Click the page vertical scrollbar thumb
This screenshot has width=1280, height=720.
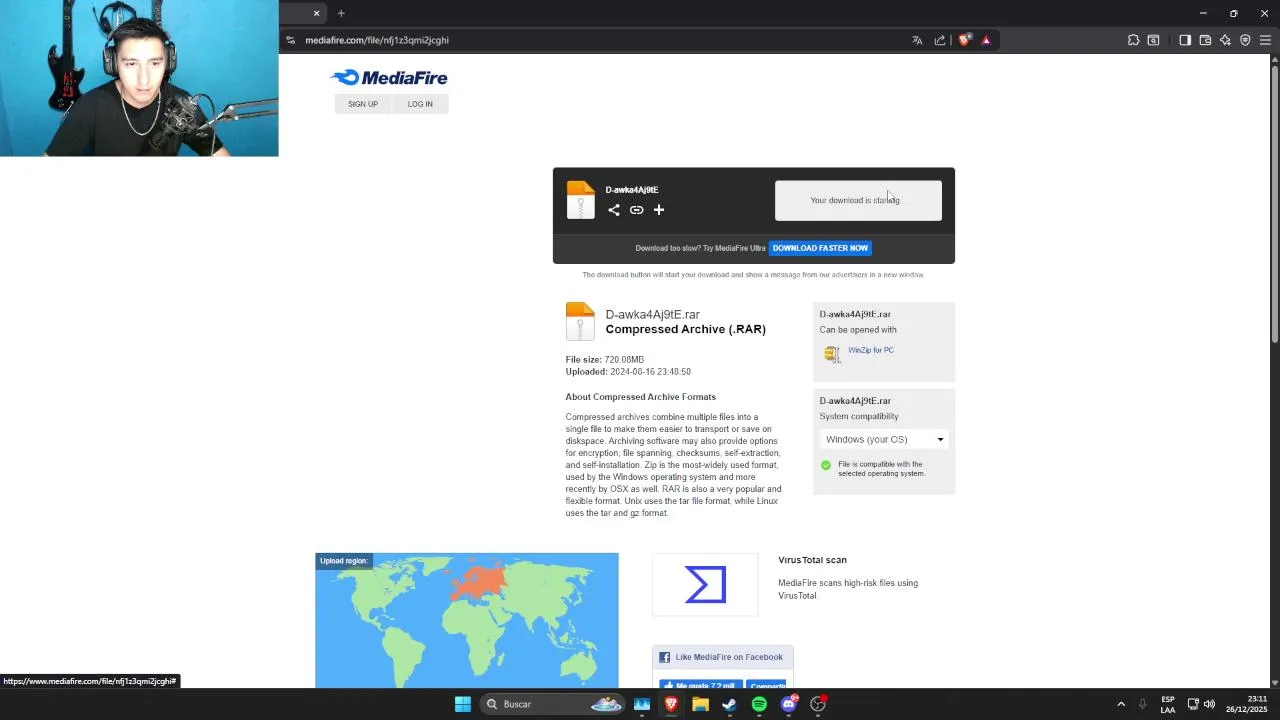tap(1275, 204)
